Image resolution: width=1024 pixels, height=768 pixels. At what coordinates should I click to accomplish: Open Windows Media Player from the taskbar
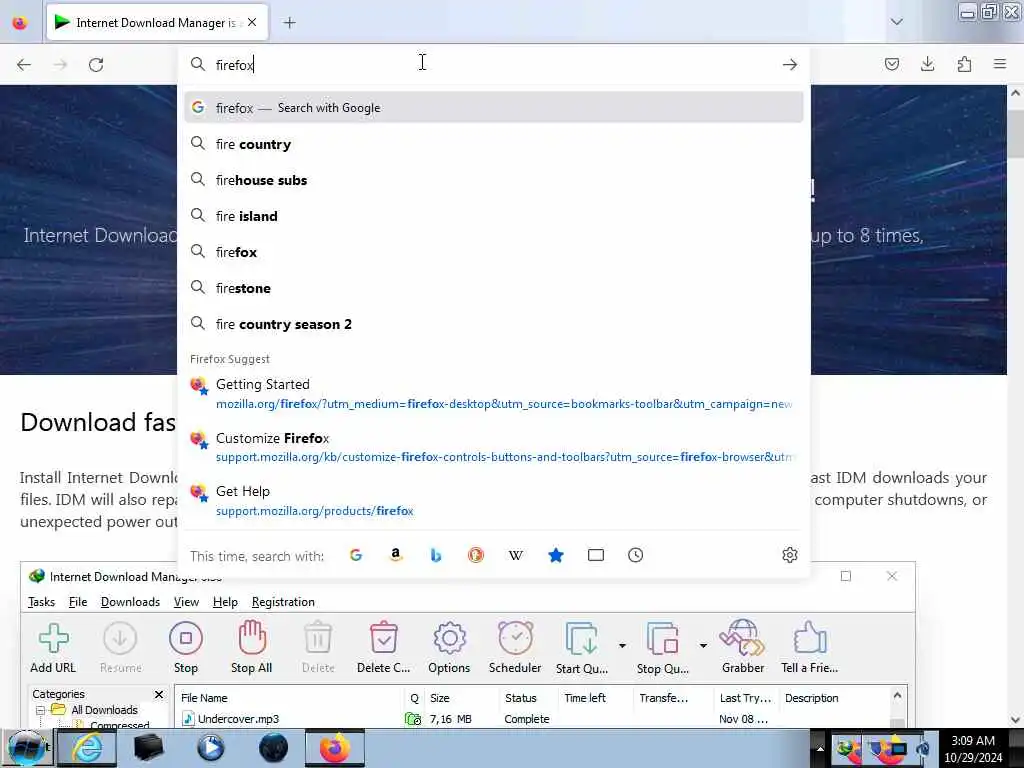click(210, 748)
